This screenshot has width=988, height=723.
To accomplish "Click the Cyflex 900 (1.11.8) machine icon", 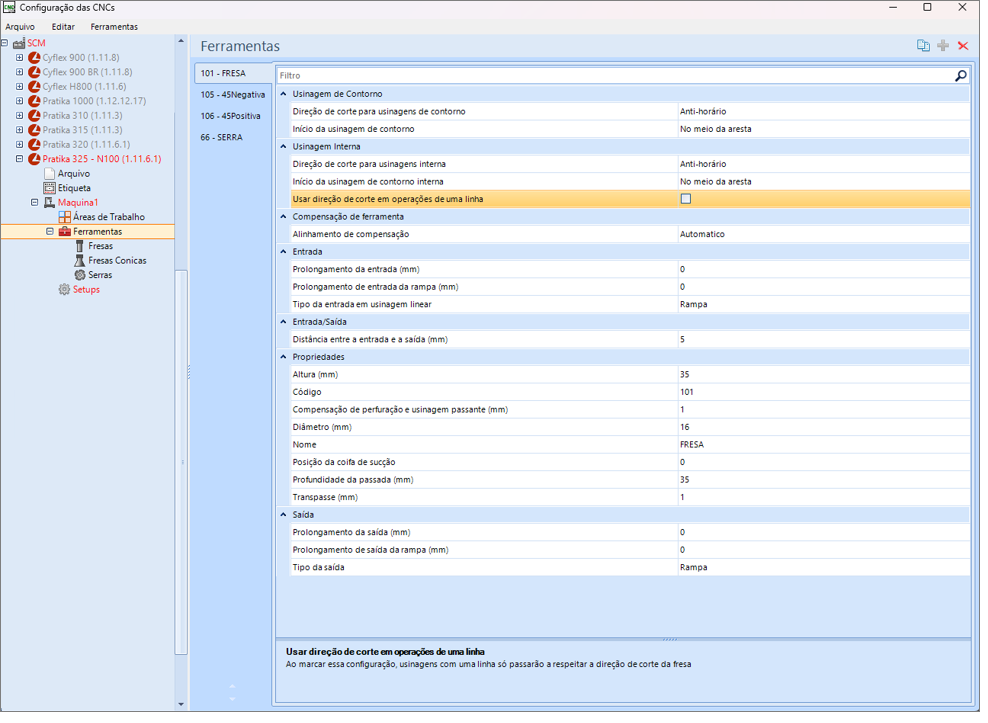I will pyautogui.click(x=35, y=58).
